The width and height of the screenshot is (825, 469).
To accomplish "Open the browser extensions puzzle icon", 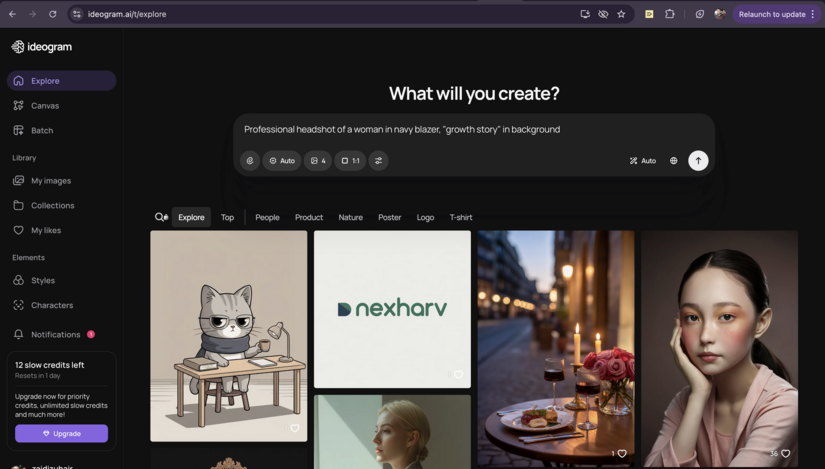I will click(669, 14).
